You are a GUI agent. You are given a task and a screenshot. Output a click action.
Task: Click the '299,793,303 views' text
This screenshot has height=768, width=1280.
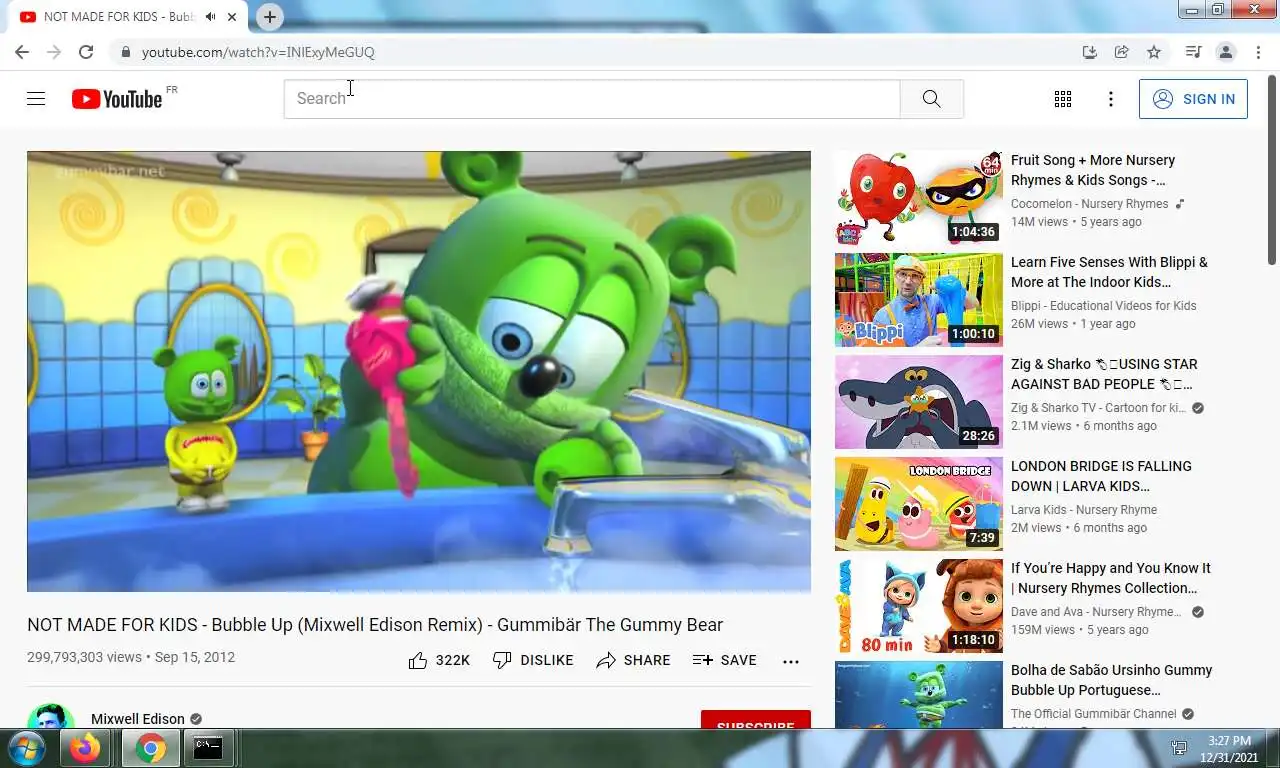coord(84,657)
